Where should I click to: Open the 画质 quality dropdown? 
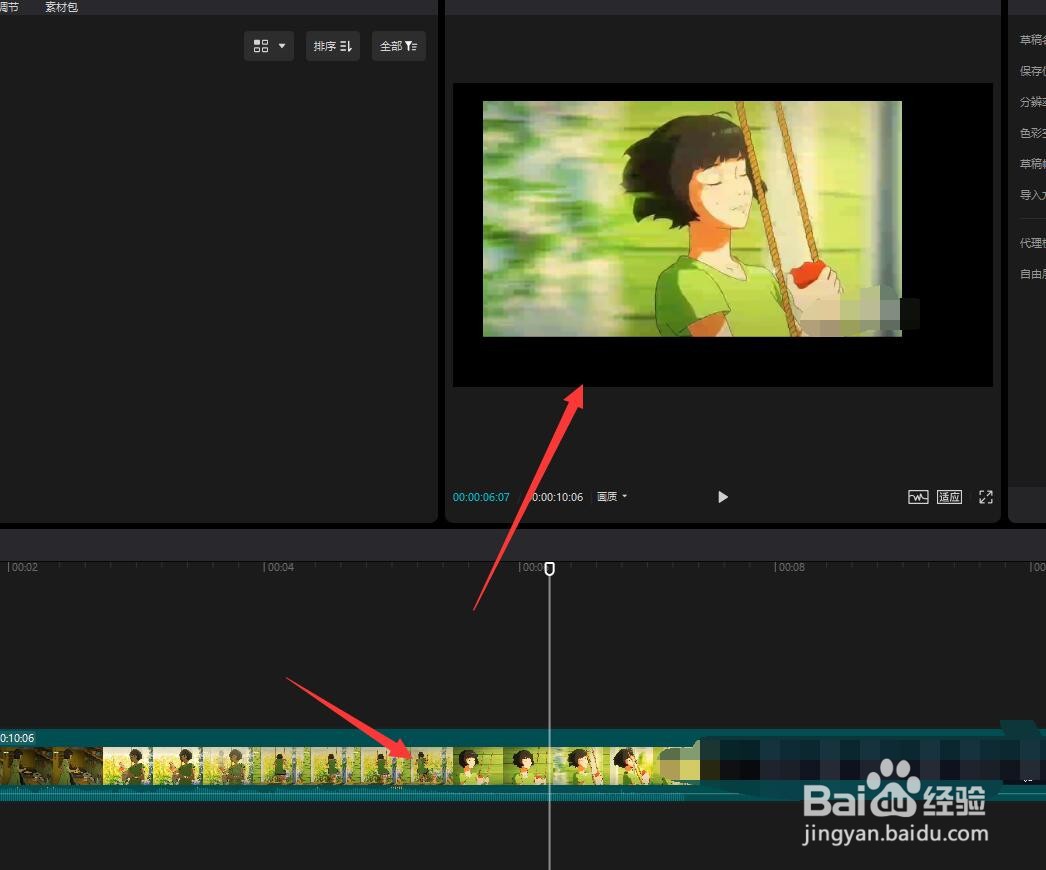(611, 497)
